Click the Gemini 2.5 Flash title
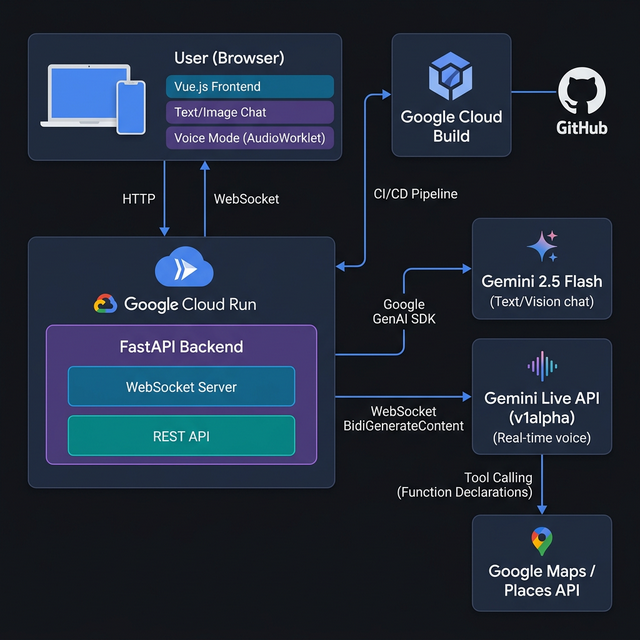This screenshot has height=640, width=640. tap(542, 281)
